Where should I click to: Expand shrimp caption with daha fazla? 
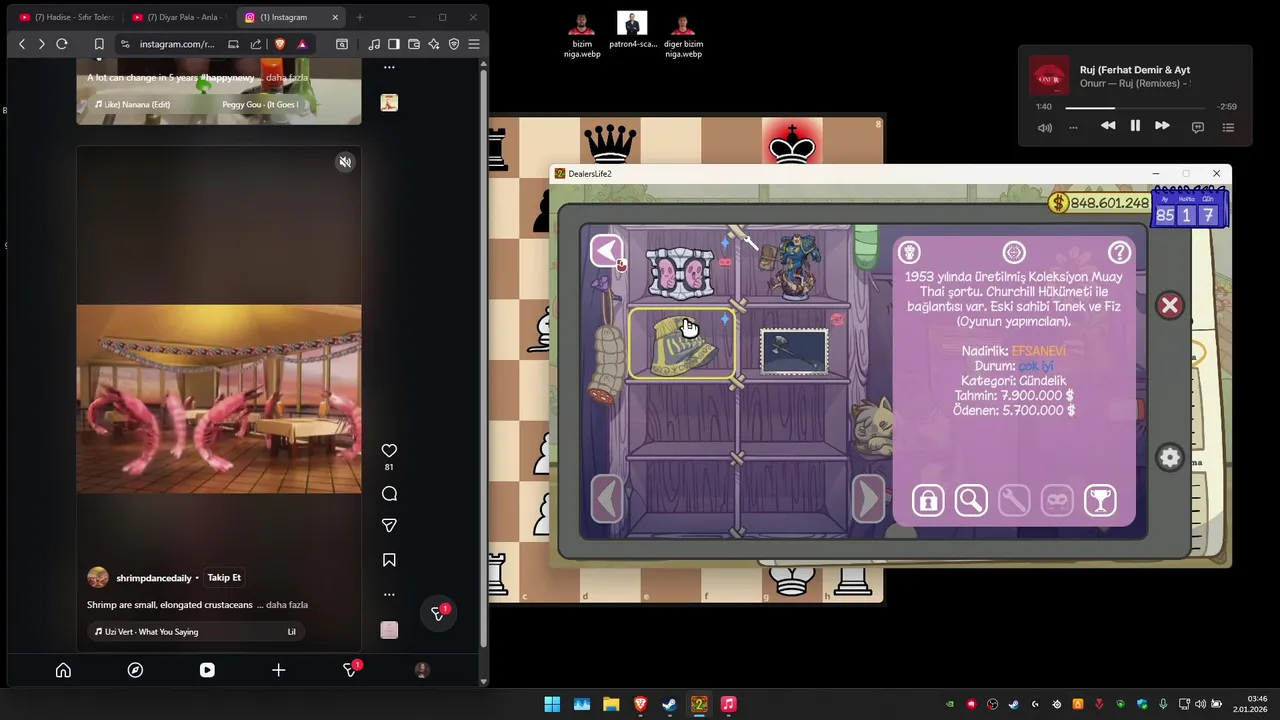(287, 605)
